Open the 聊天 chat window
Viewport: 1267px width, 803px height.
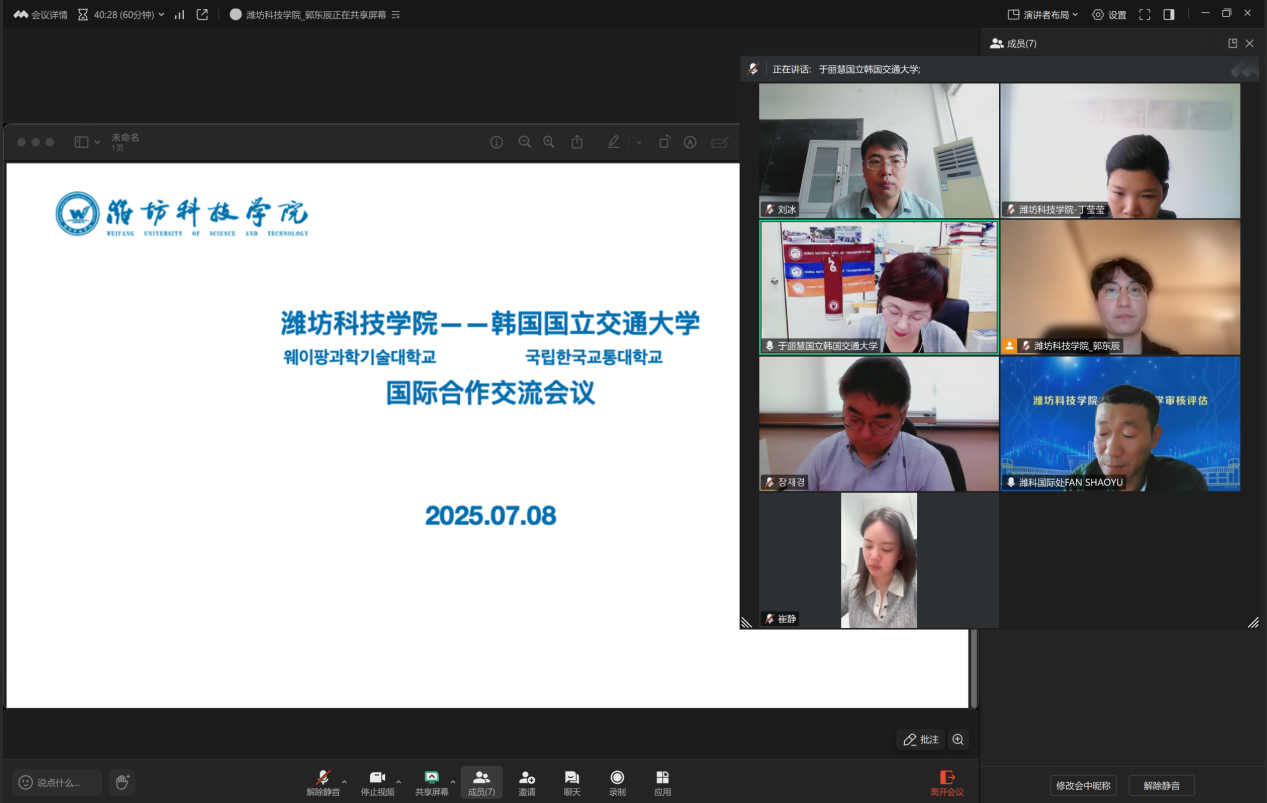pyautogui.click(x=571, y=782)
